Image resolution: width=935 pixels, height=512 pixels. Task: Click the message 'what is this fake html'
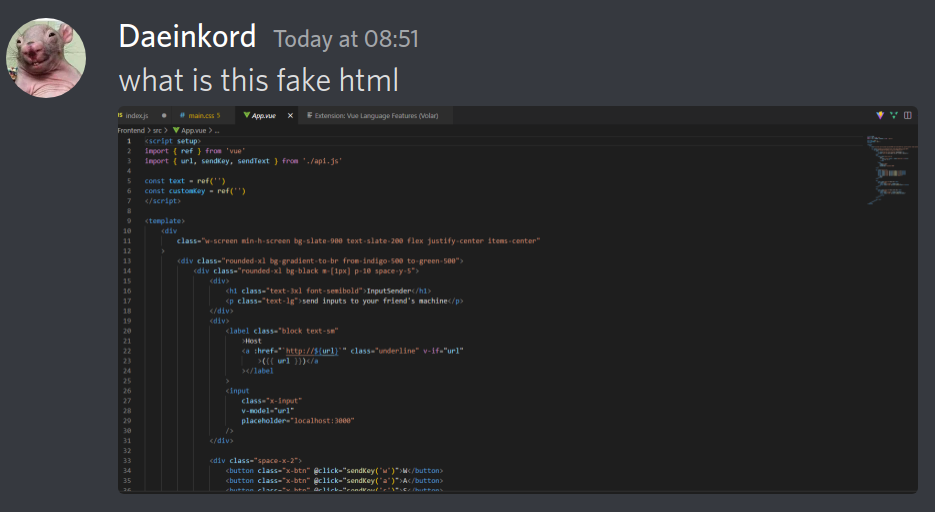coord(258,80)
